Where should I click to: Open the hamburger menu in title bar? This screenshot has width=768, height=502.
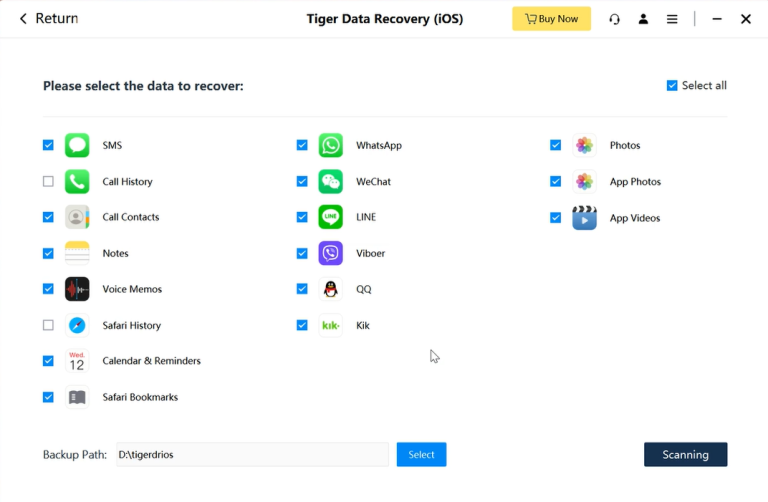coord(672,19)
